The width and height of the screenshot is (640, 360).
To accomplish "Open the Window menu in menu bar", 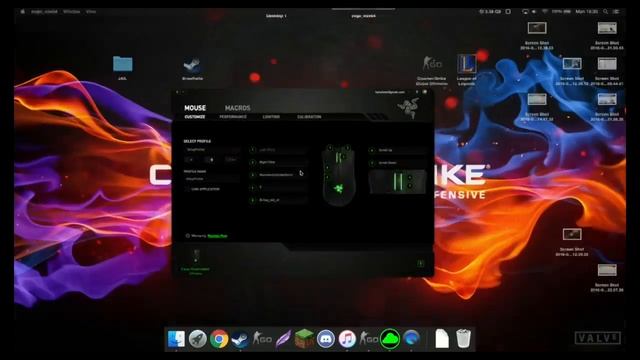I will point(72,12).
